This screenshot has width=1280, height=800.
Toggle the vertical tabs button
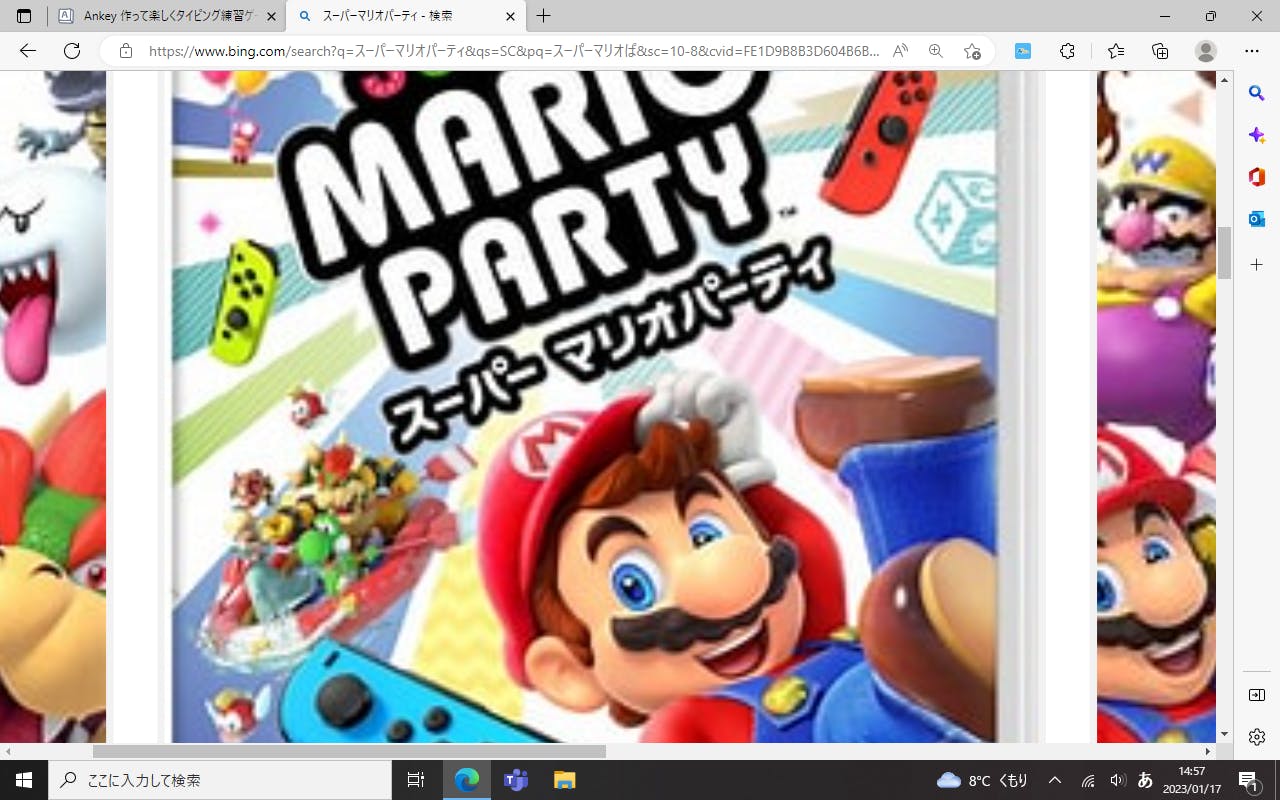(x=24, y=16)
